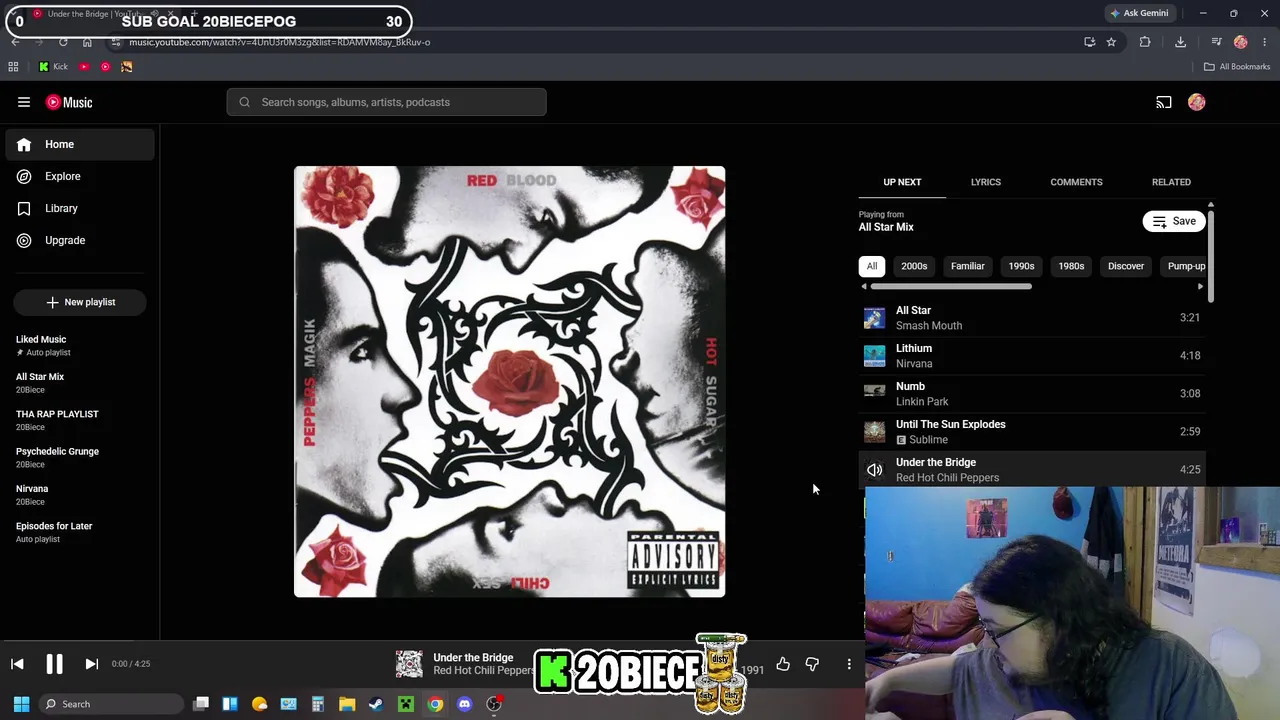Viewport: 1280px width, 720px height.
Task: Open the Psychedelic Grunge playlist
Action: tap(80, 457)
